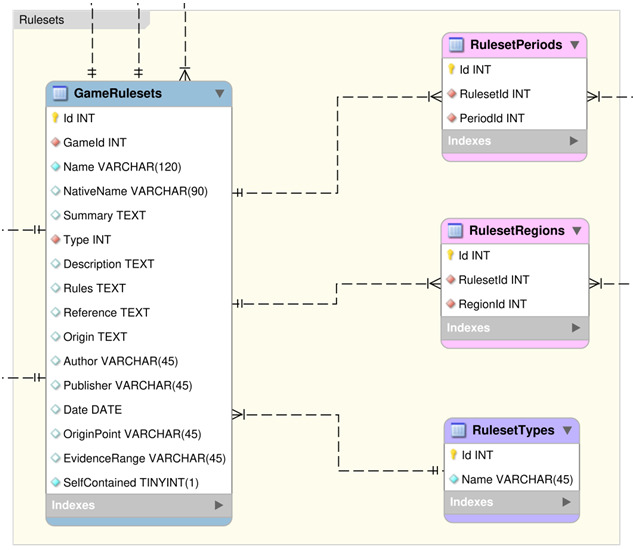Select the NativeName VARCHAR(90) column
Screen dimensions: 633x550
click(135, 191)
